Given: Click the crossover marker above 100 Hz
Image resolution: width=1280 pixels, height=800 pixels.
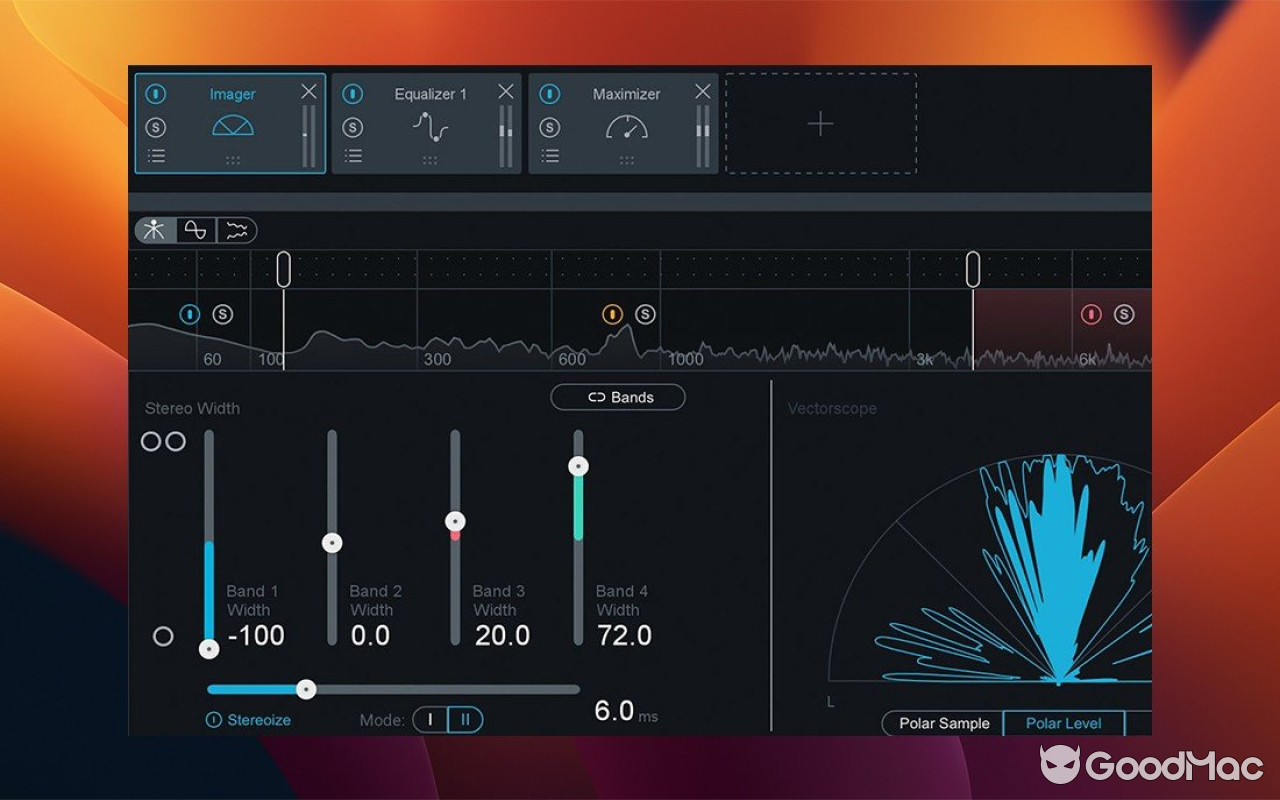Looking at the screenshot, I should click(x=283, y=267).
